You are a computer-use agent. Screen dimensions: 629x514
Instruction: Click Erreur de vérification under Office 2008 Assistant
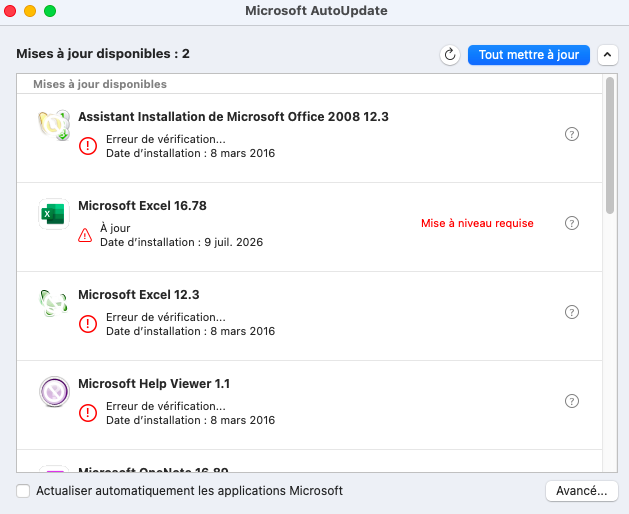click(x=166, y=139)
